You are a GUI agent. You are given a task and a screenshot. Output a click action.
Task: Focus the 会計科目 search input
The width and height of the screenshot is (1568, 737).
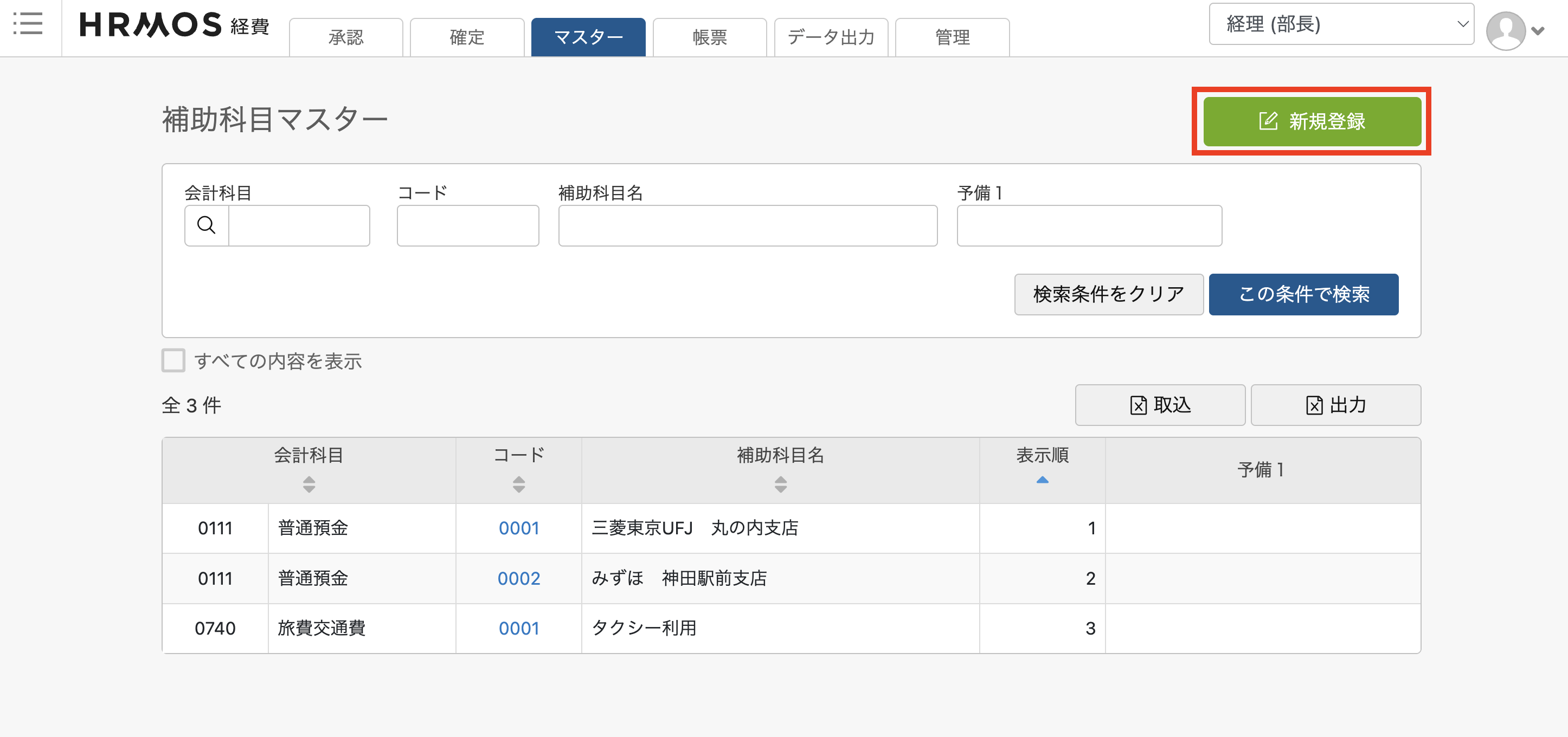pos(299,225)
